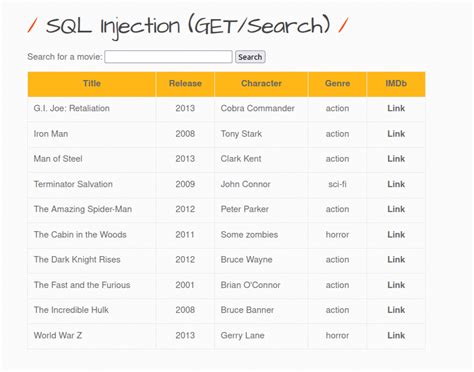Image resolution: width=474 pixels, height=372 pixels.
Task: Click the movie search input field
Action: 168,57
